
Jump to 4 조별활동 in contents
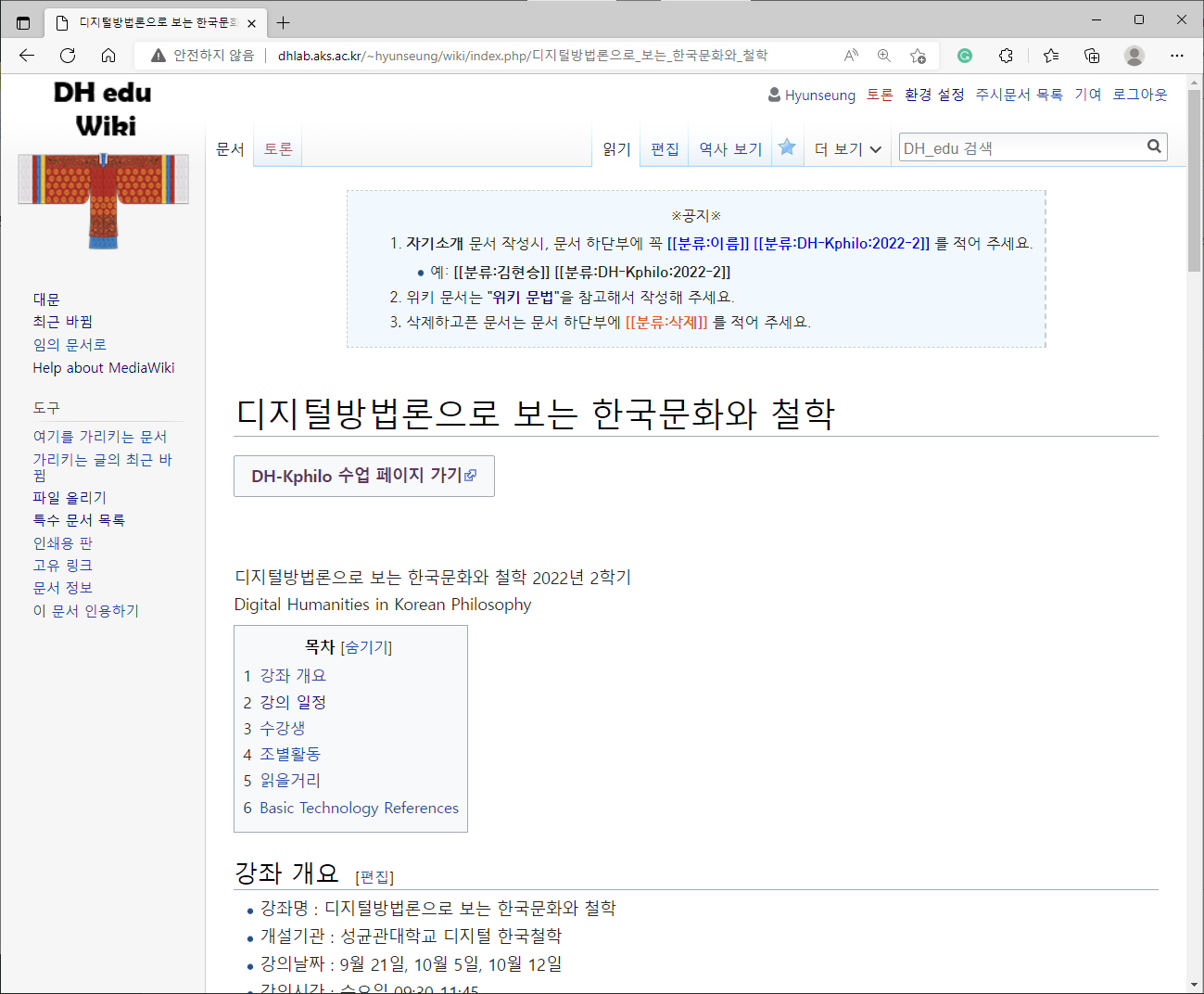(x=282, y=755)
